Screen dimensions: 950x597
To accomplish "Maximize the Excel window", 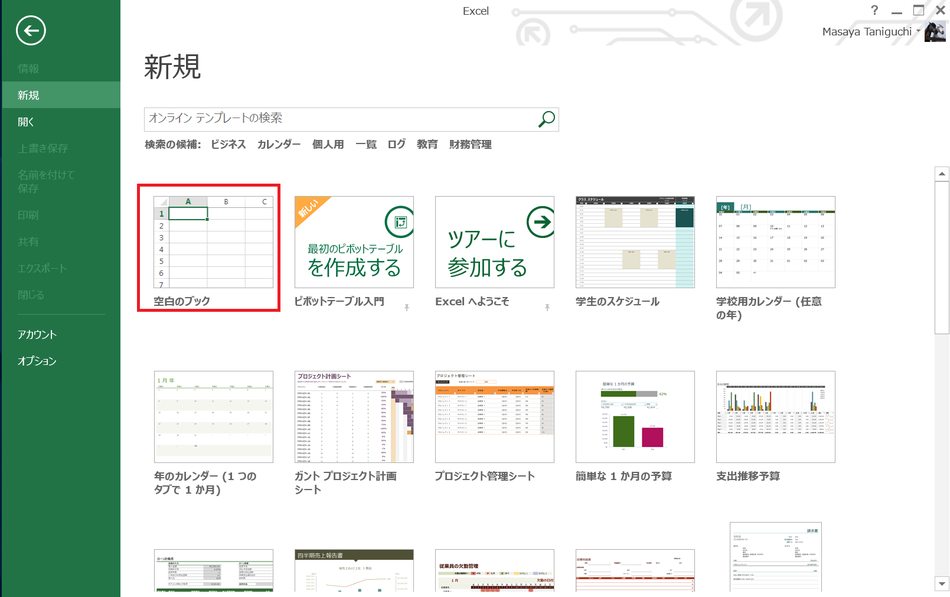I will [x=918, y=10].
